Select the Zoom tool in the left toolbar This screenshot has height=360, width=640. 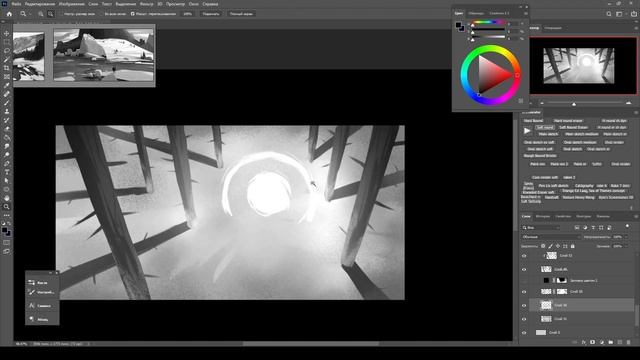[x=7, y=207]
